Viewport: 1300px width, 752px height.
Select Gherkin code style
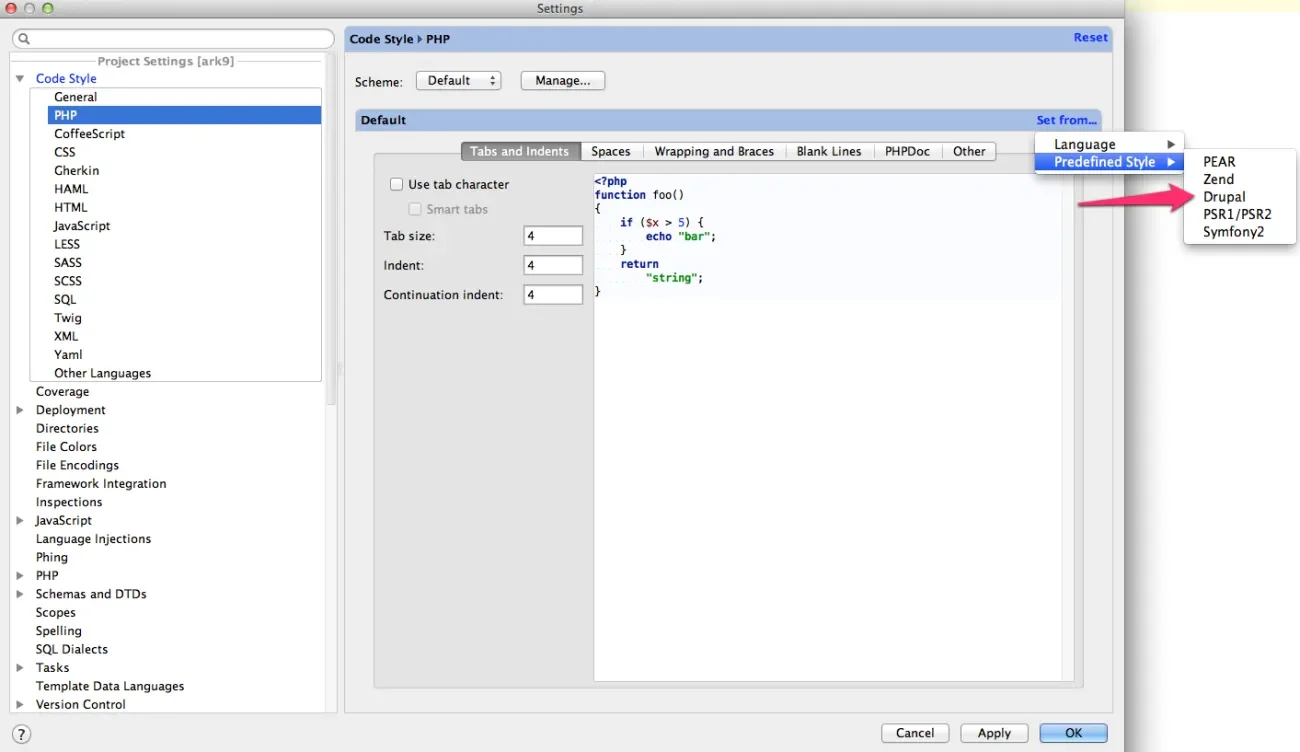click(77, 171)
